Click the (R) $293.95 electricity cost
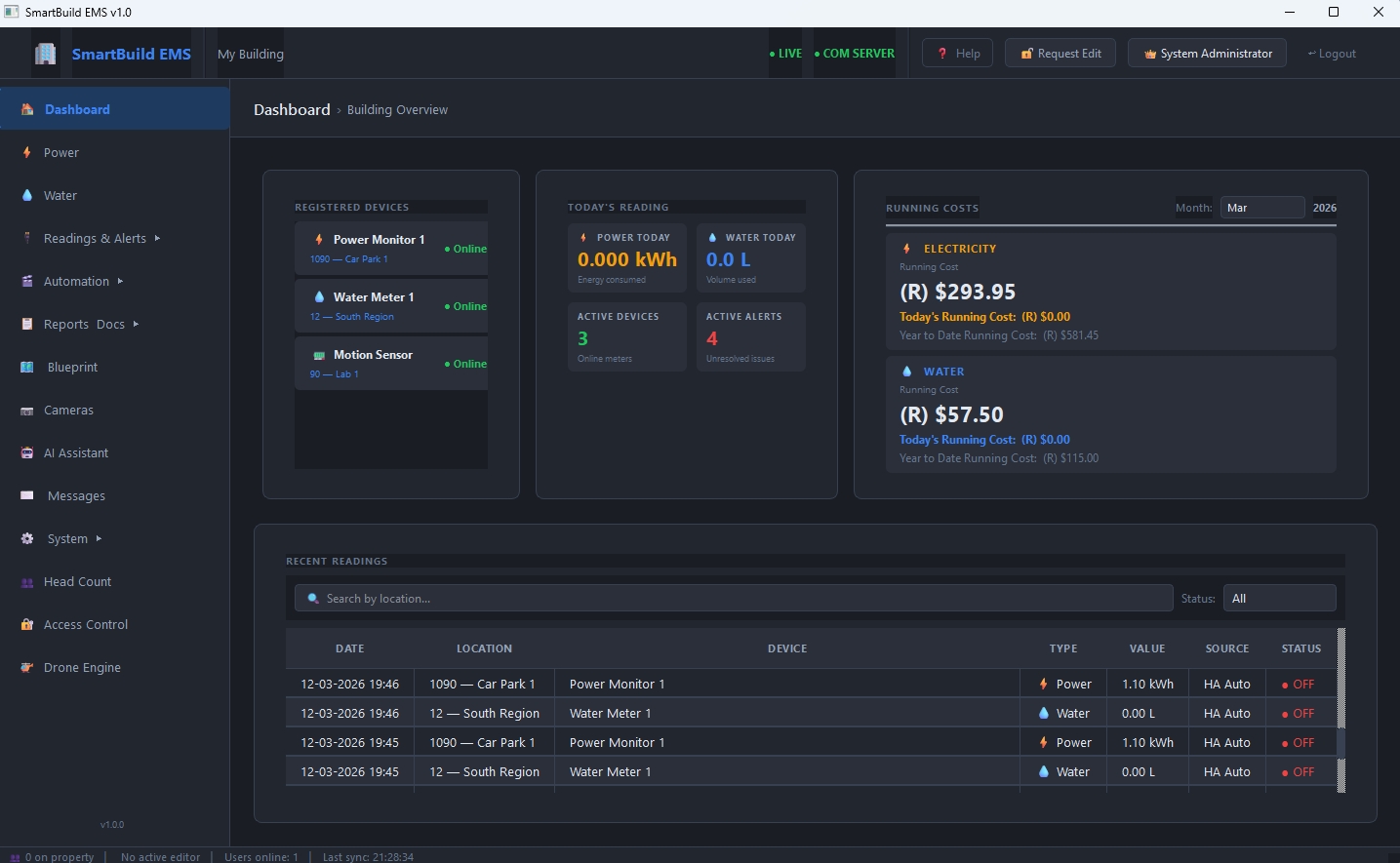 point(957,292)
